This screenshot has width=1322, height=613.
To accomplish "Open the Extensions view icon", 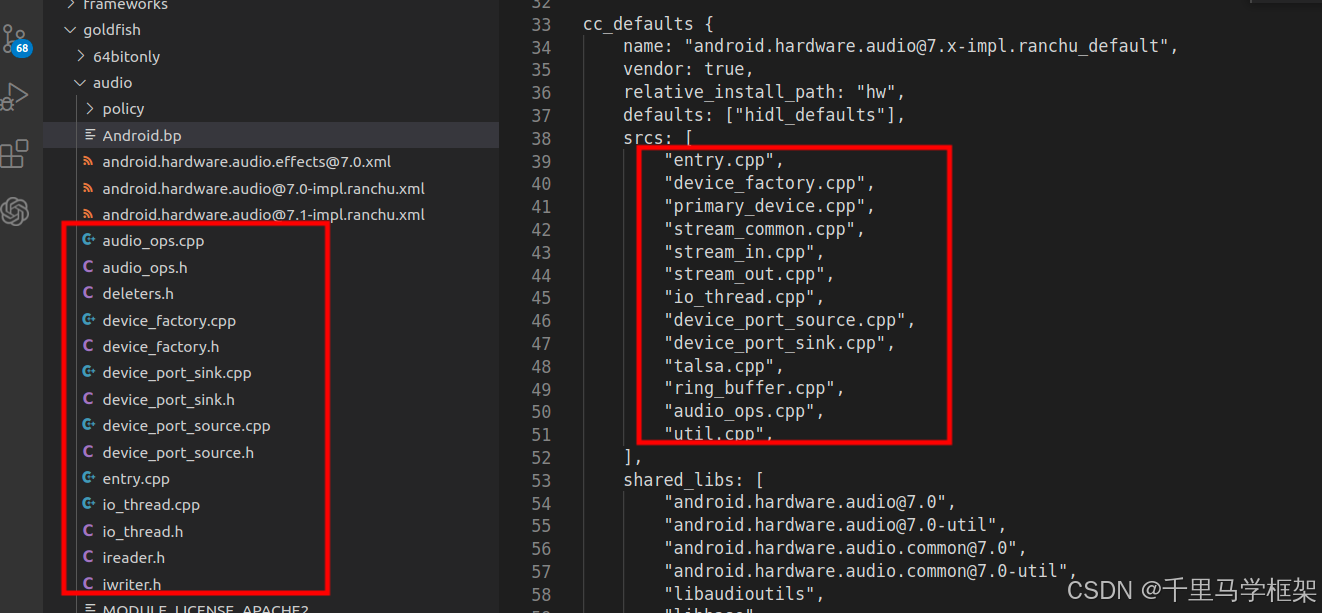I will point(15,153).
